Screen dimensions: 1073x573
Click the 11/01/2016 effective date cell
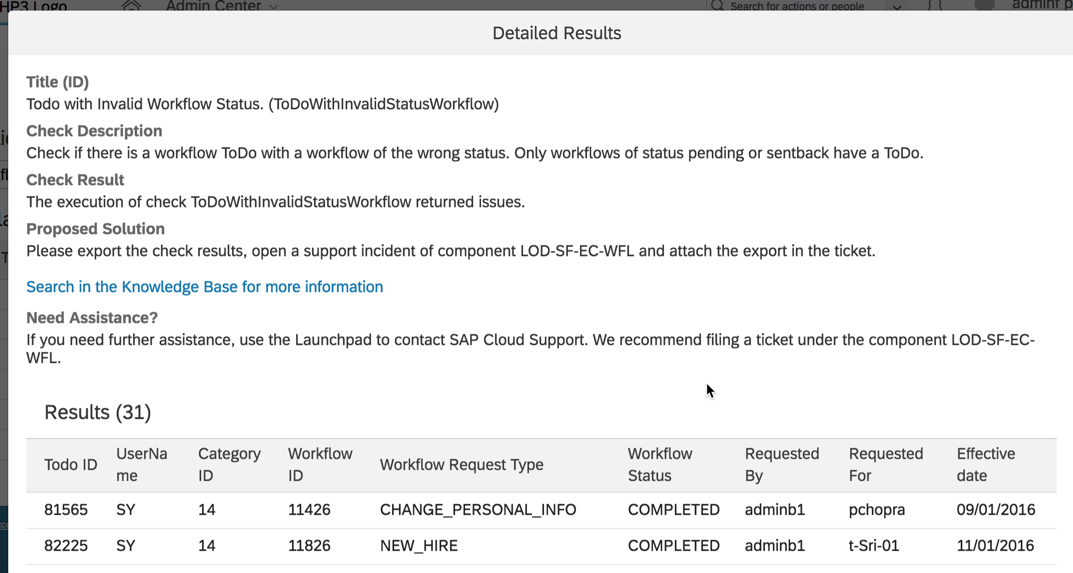(996, 546)
